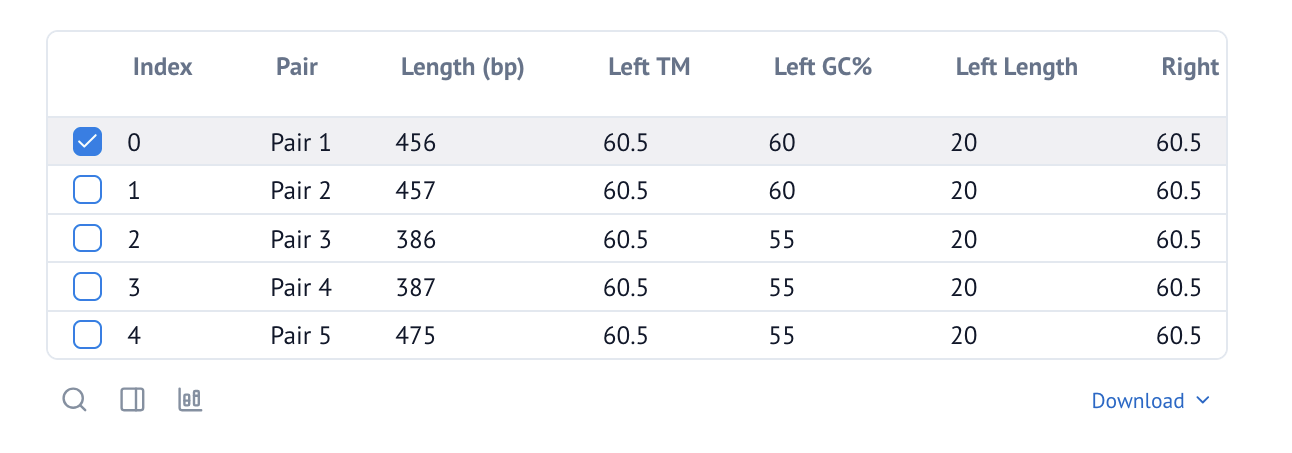Uncheck the row 0 checkbox

click(x=88, y=142)
